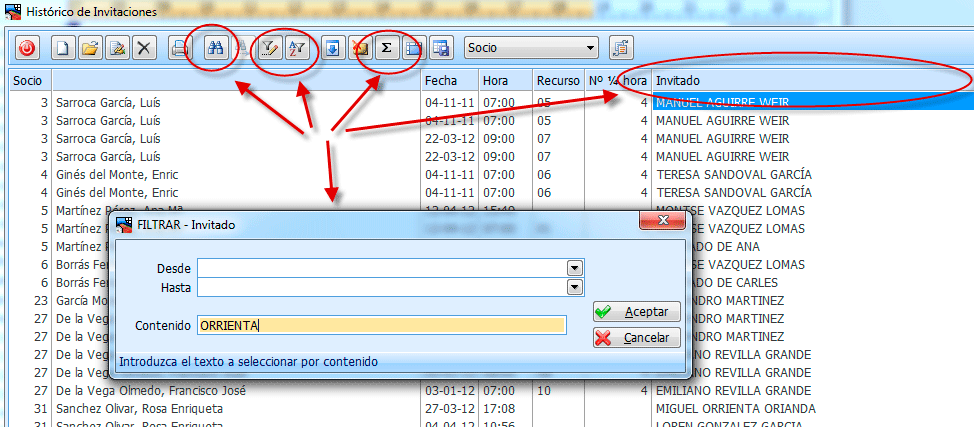Click the printer icon

pos(179,47)
